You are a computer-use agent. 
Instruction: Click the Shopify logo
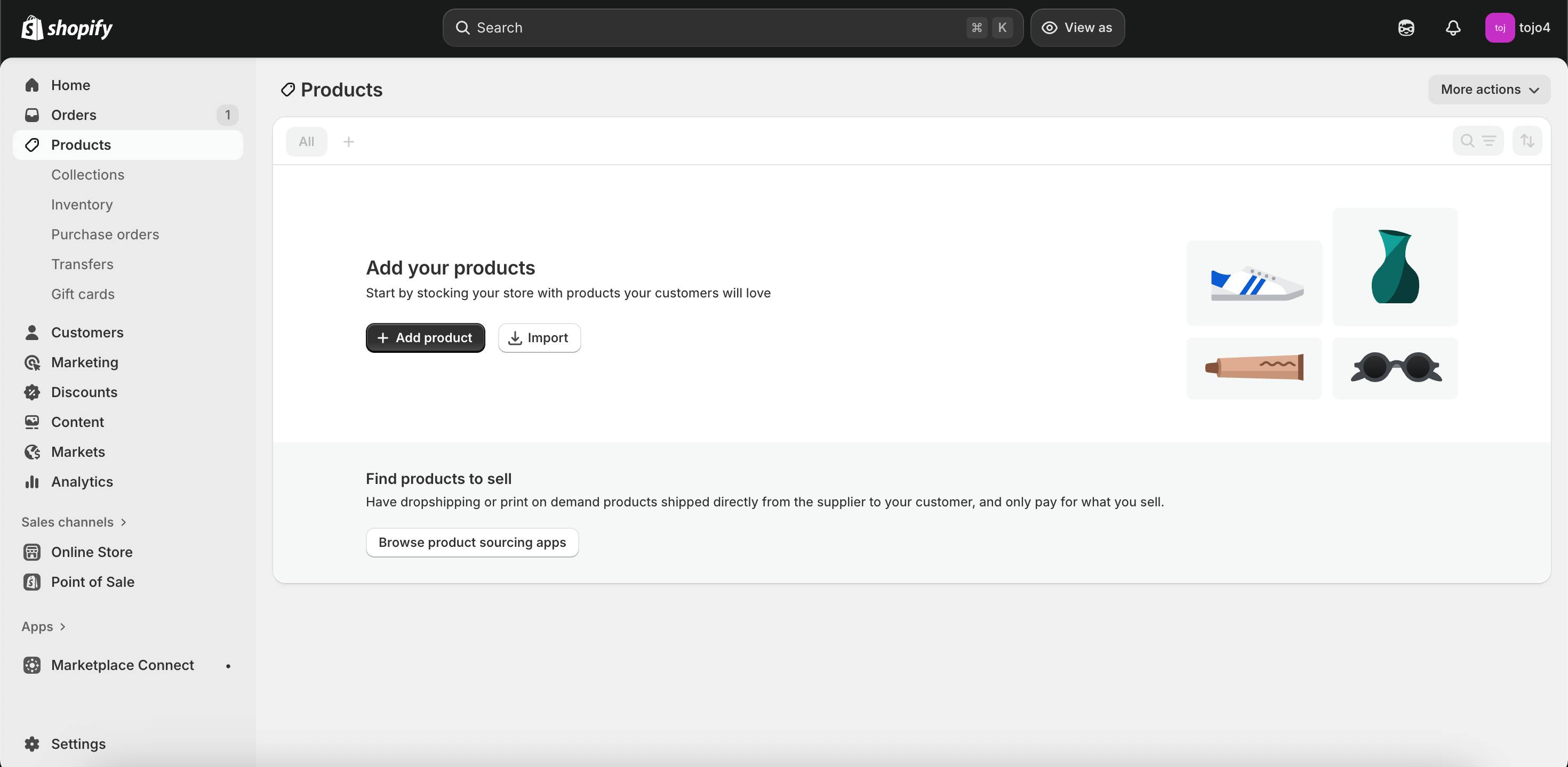coord(67,28)
